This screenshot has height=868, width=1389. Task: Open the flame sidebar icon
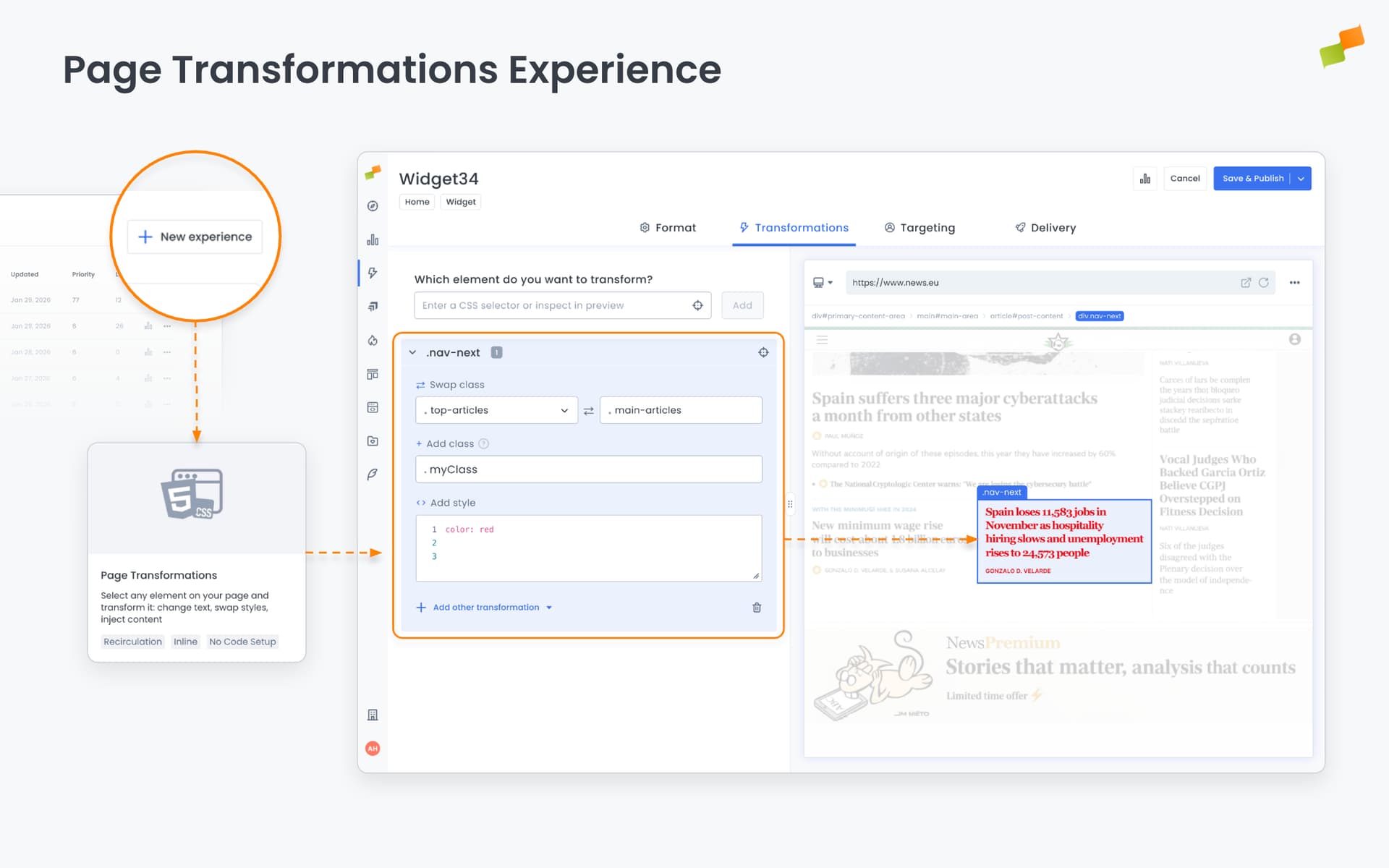point(372,340)
